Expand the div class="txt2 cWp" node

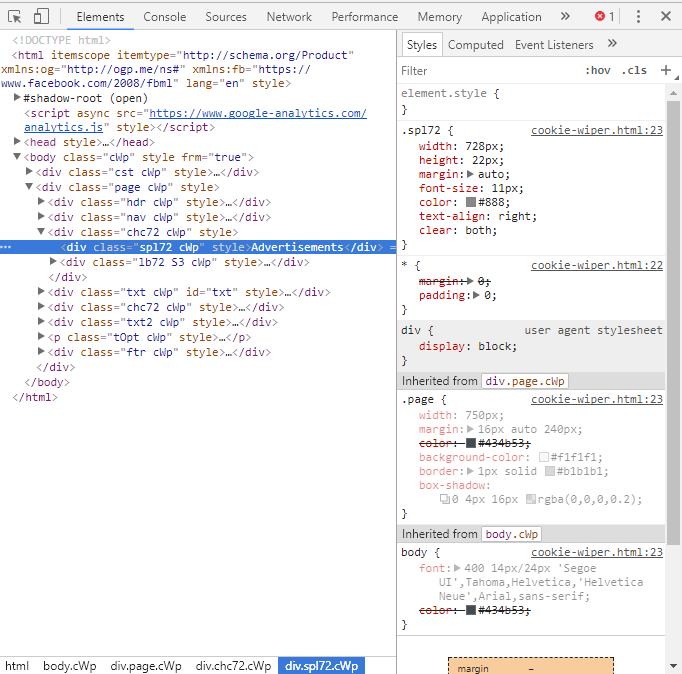click(41, 321)
